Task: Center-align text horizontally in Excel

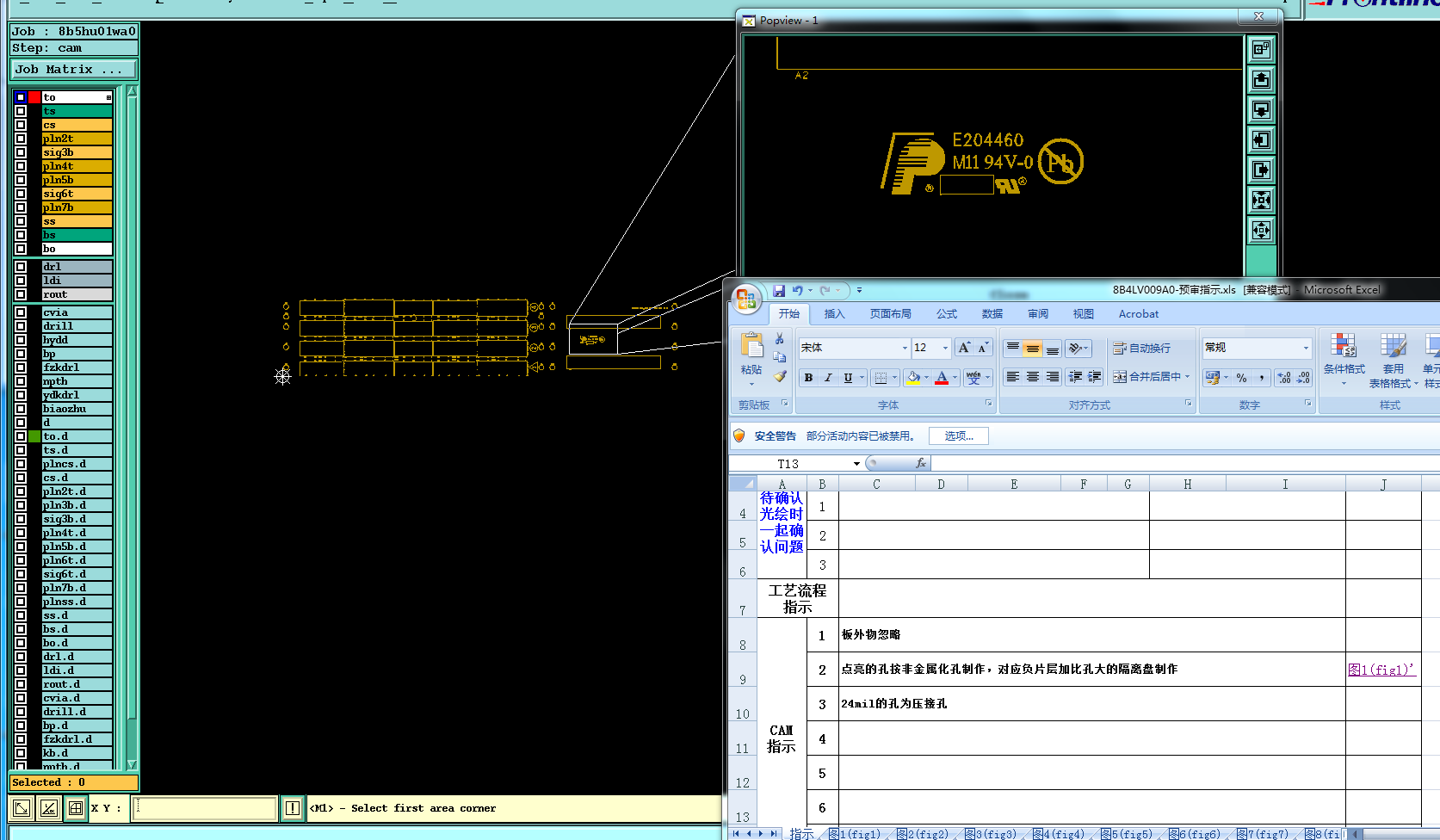Action: tap(1032, 378)
